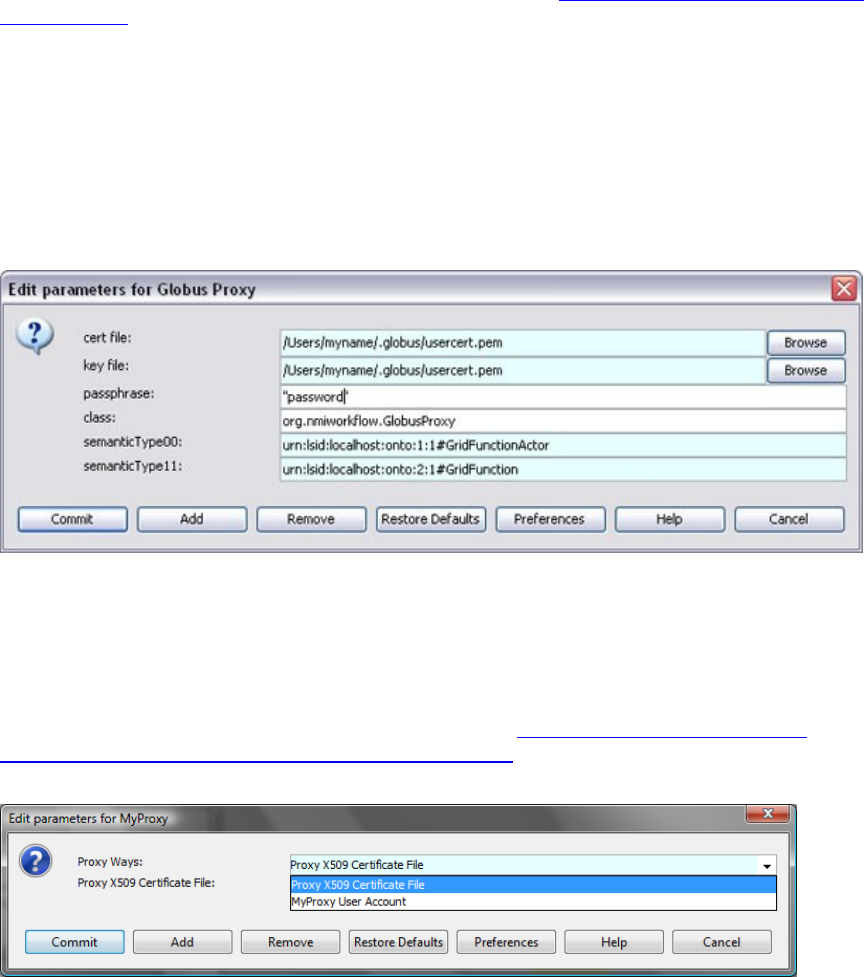Viewport: 864px width, 977px height.
Task: Cancel the MyProxy dialog
Action: [722, 942]
